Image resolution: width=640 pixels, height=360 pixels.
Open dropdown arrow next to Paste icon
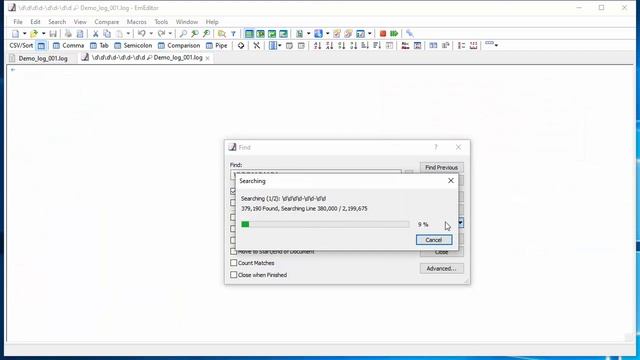click(x=128, y=33)
